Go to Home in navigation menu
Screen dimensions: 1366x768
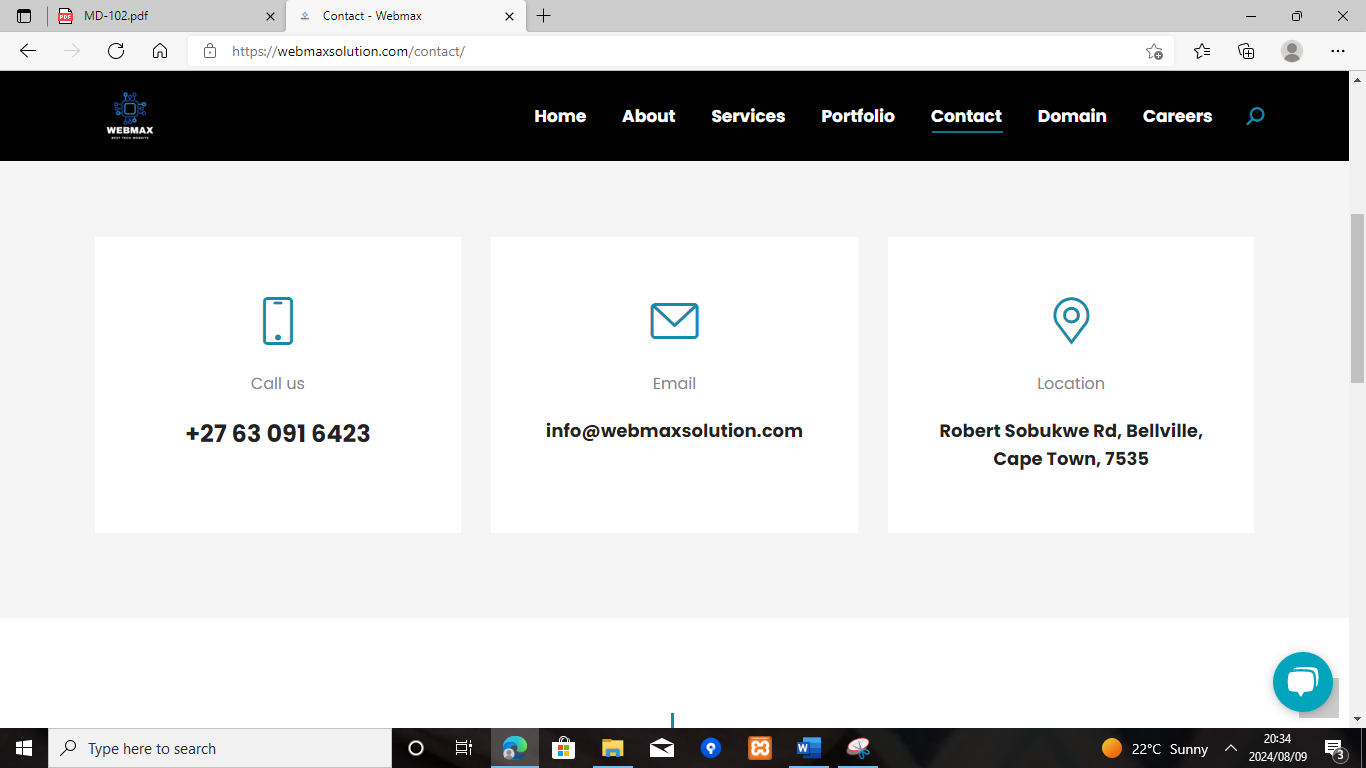click(x=560, y=116)
